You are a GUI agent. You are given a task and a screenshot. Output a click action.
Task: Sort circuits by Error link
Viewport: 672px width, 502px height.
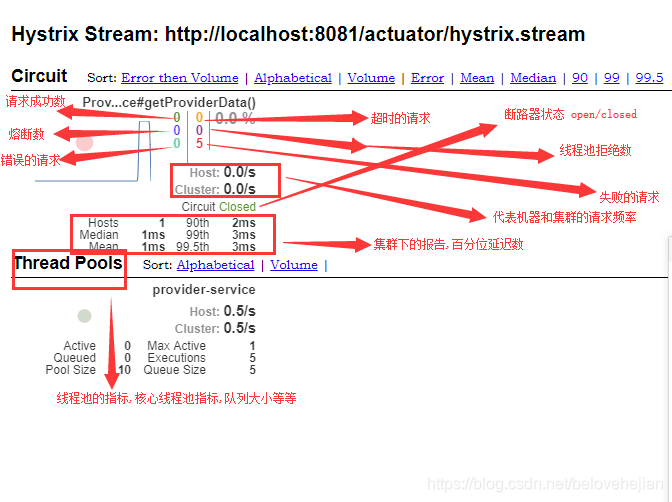click(427, 78)
